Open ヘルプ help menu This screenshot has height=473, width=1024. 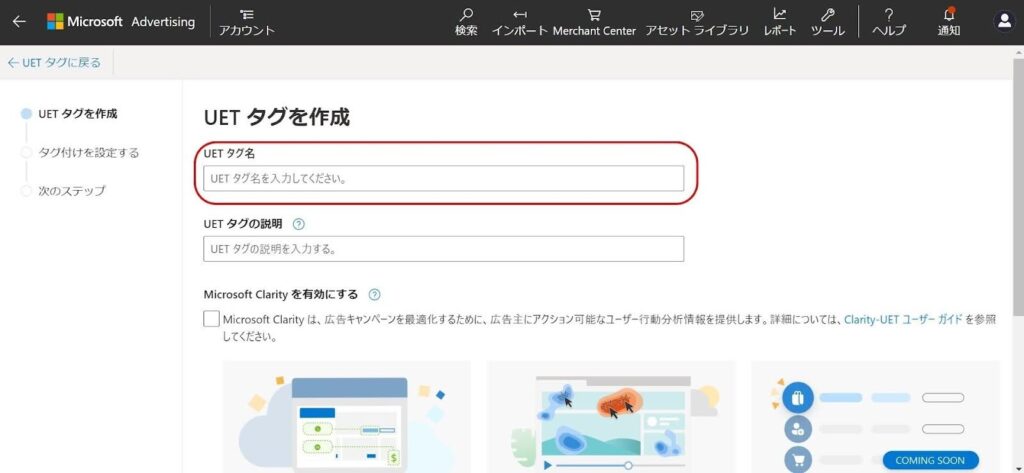(889, 22)
